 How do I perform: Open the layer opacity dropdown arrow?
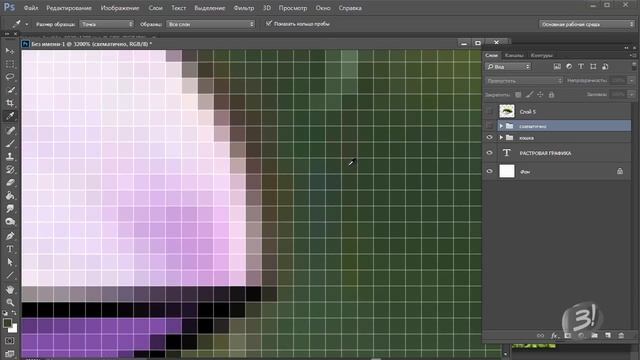tap(631, 81)
